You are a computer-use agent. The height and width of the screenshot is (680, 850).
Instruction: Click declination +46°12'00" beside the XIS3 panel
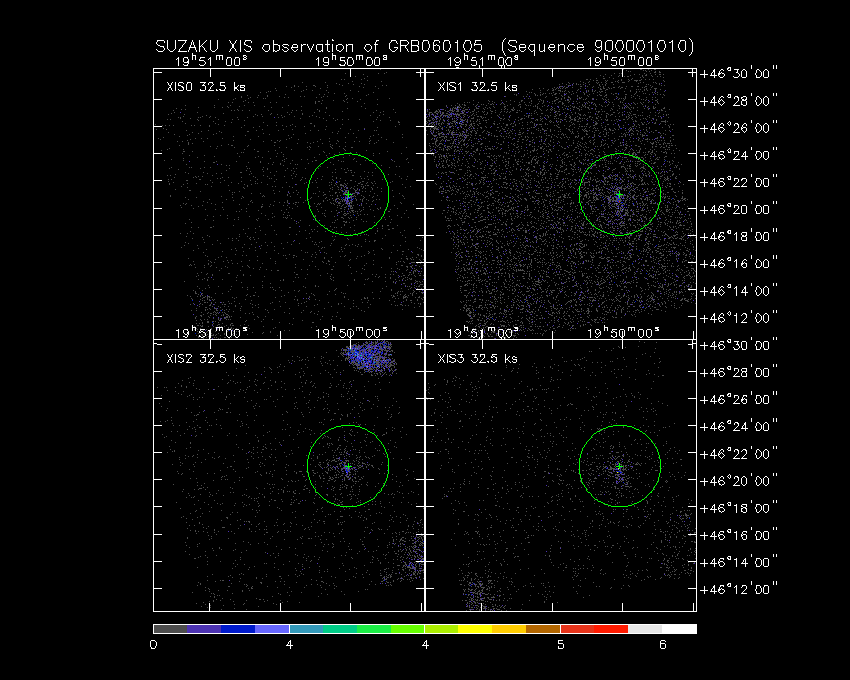[739, 589]
